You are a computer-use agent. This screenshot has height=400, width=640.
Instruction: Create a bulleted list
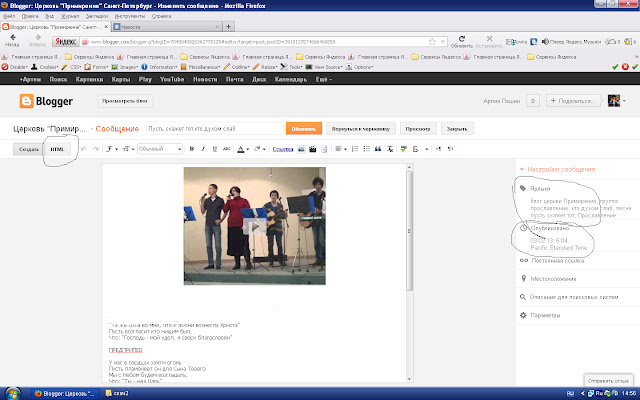367,149
